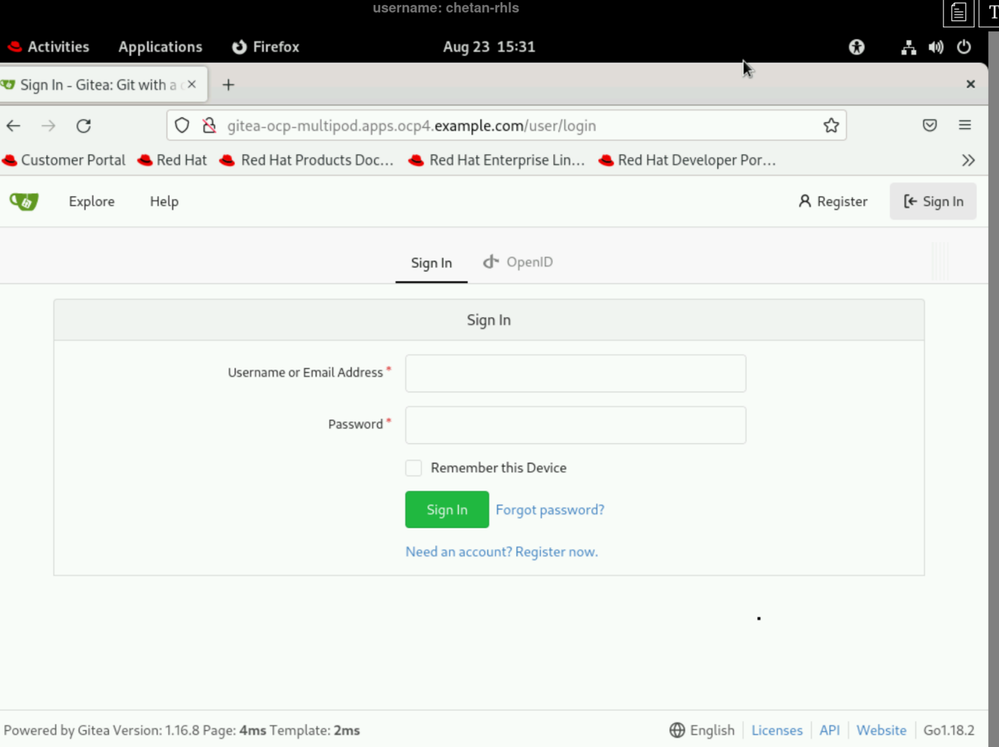Open the GNOME accessibility menu icon
999x747 pixels.
click(856, 47)
